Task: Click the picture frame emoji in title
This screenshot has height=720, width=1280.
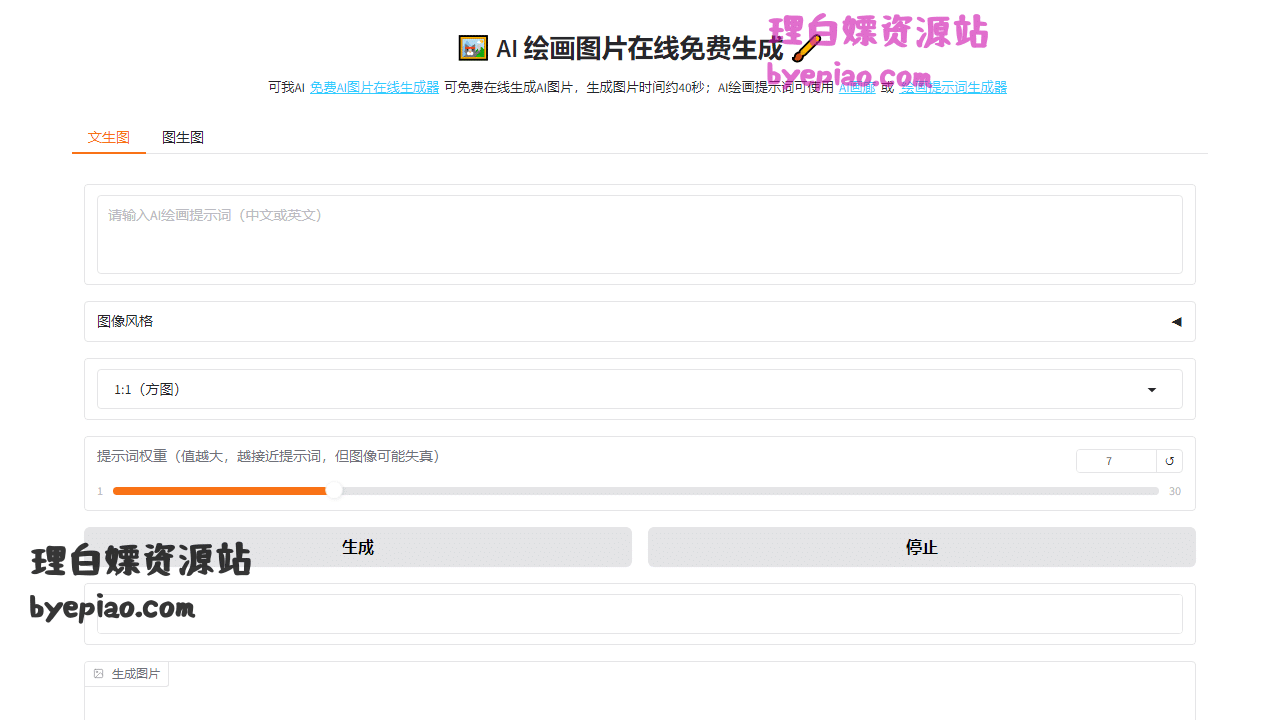Action: [x=473, y=48]
